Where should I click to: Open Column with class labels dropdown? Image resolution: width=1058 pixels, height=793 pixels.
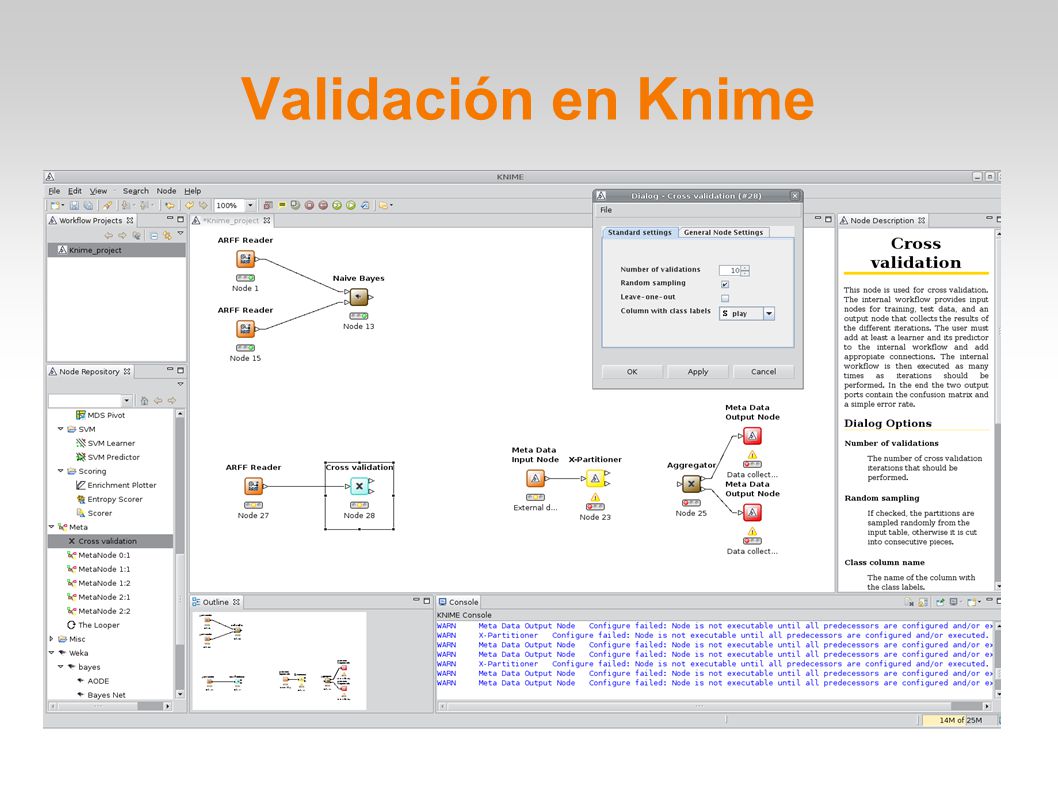pyautogui.click(x=769, y=313)
